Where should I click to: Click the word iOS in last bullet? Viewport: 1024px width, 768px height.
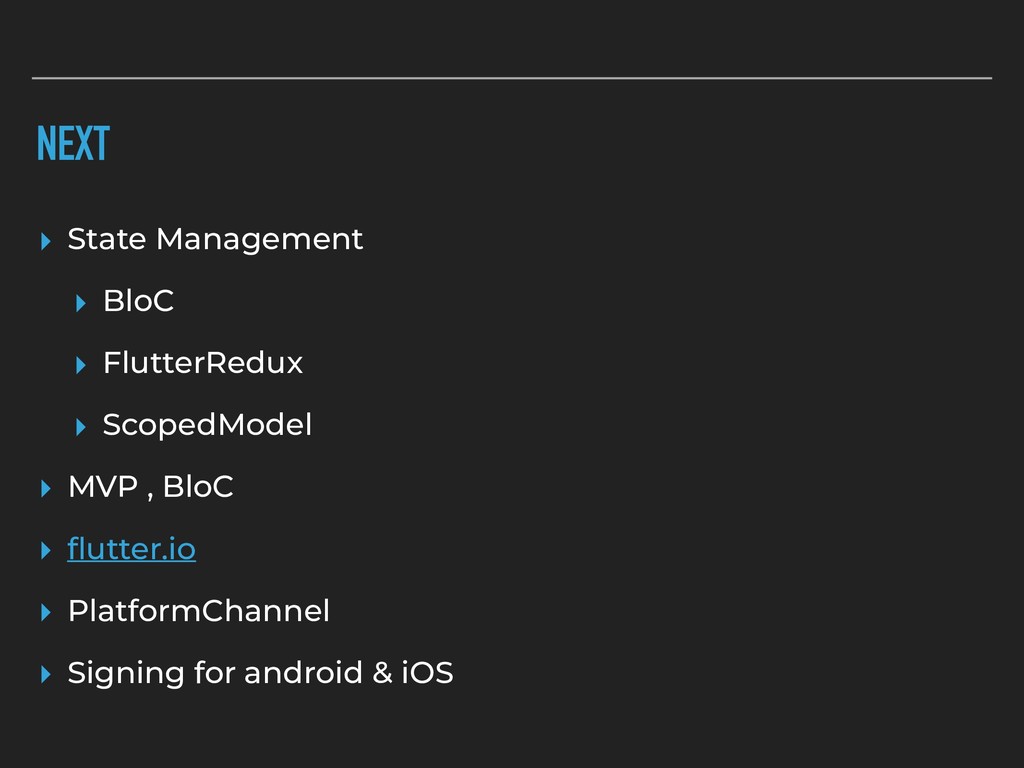pyautogui.click(x=427, y=673)
